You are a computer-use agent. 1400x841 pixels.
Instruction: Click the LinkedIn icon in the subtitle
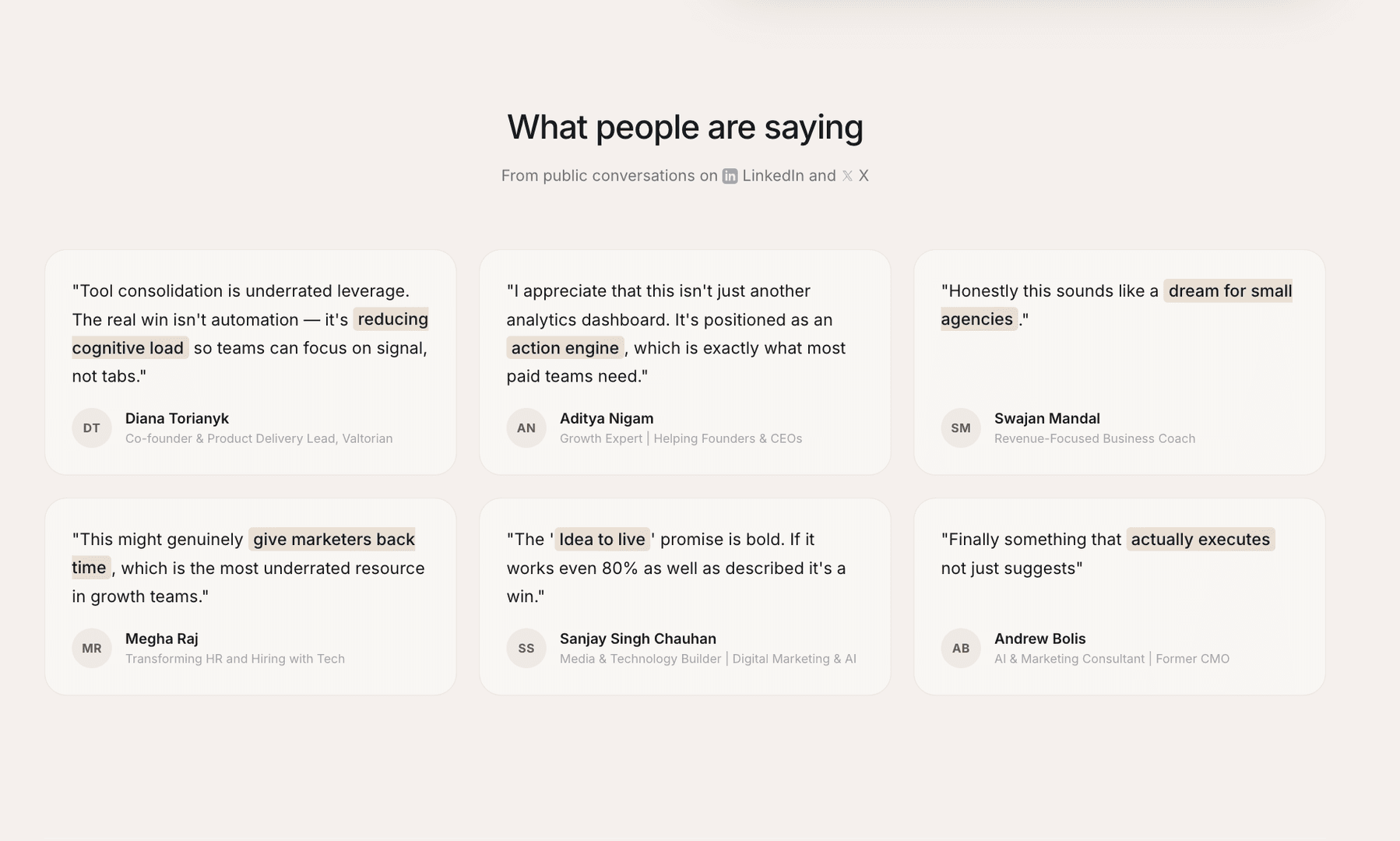coord(730,176)
